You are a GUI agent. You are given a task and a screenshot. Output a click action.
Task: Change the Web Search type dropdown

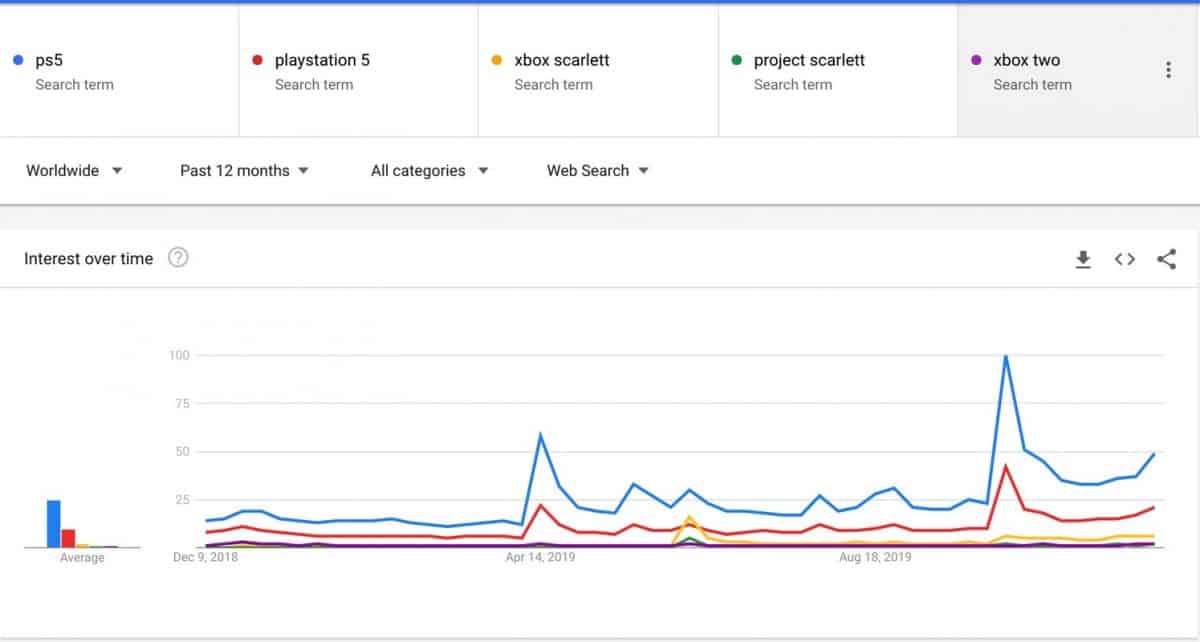[597, 171]
